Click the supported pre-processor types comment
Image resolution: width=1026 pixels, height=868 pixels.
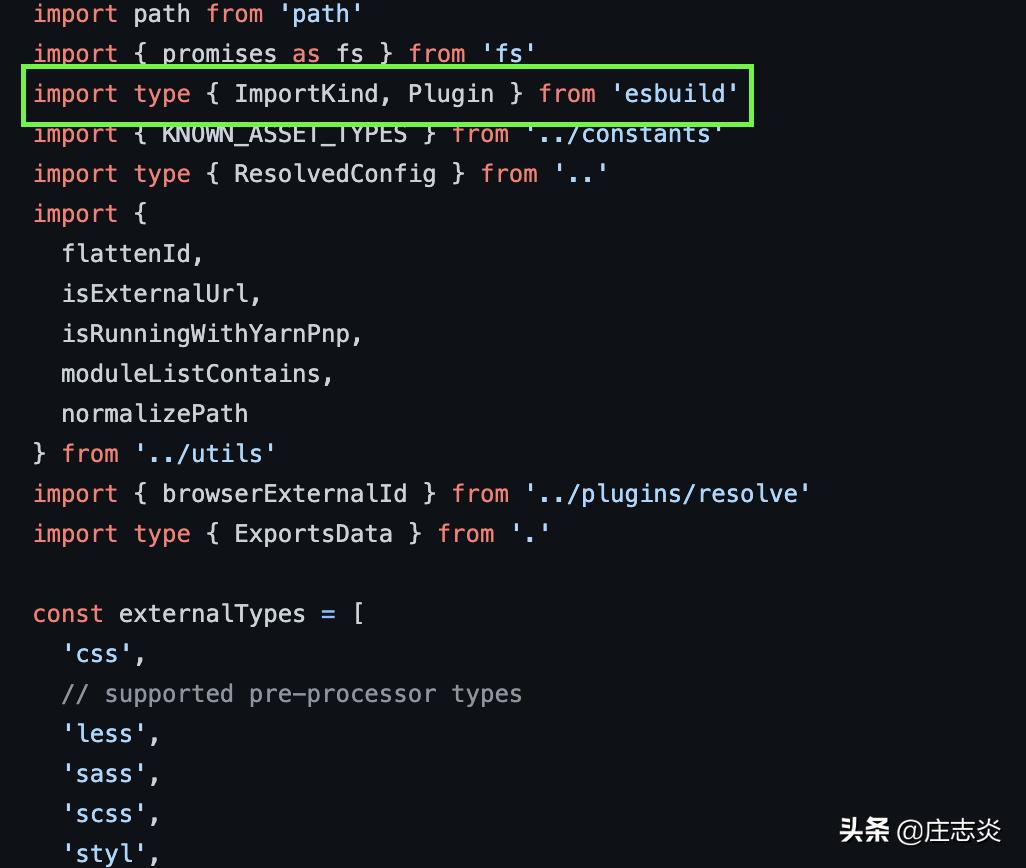[x=292, y=694]
